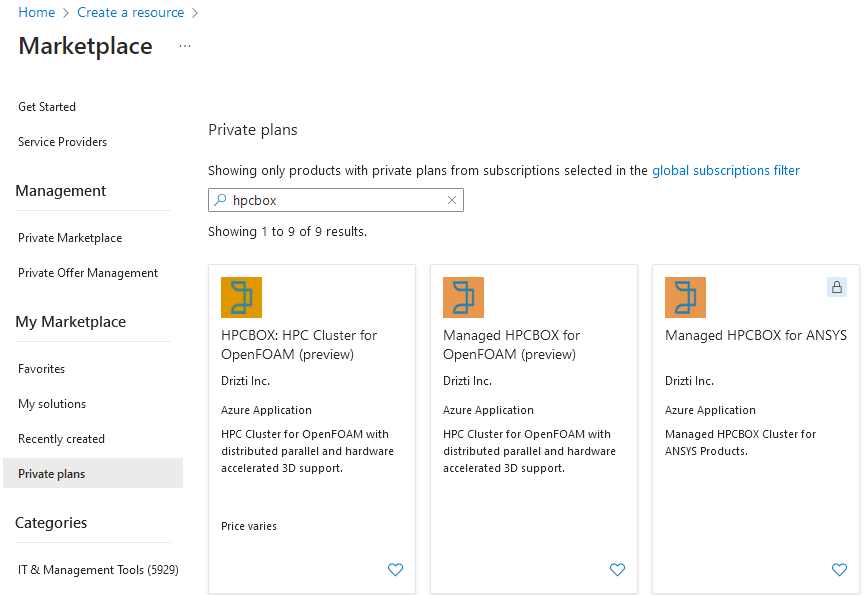Image resolution: width=866 pixels, height=595 pixels.
Task: Click Drizti Inc. publisher on ANSYS card
Action: pos(689,381)
